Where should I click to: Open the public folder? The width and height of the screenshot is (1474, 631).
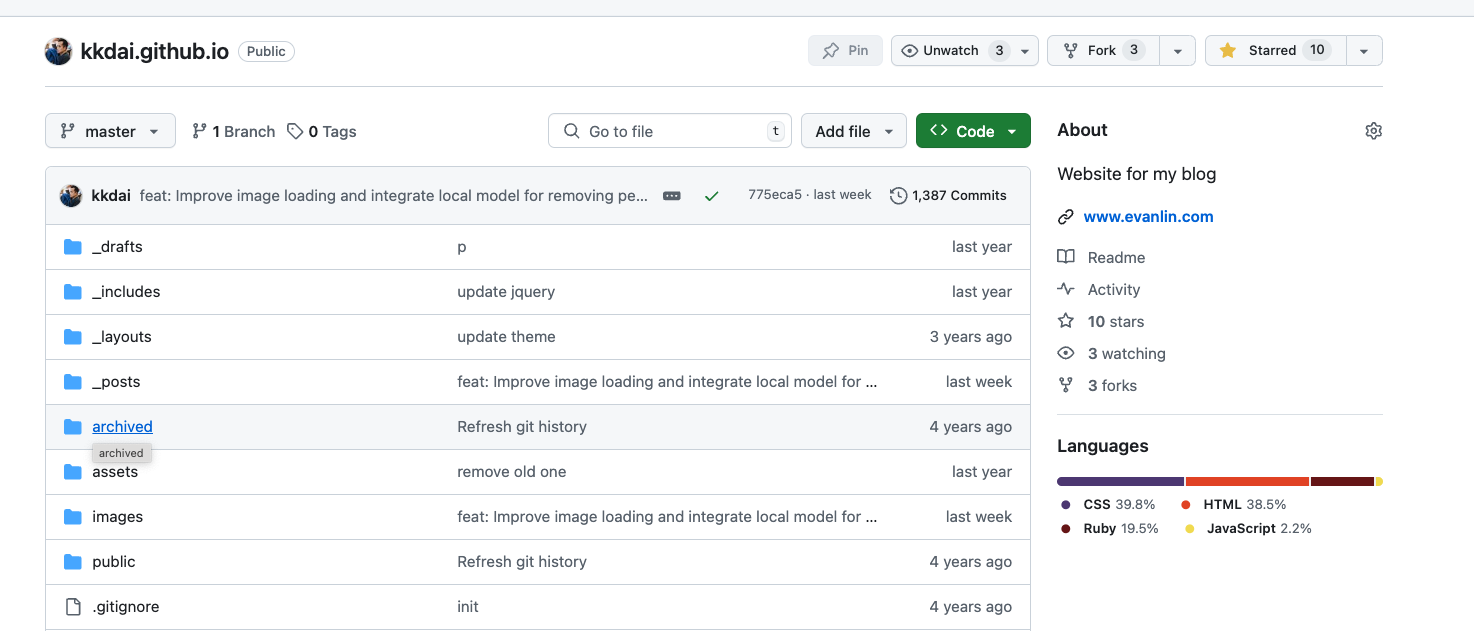[113, 562]
